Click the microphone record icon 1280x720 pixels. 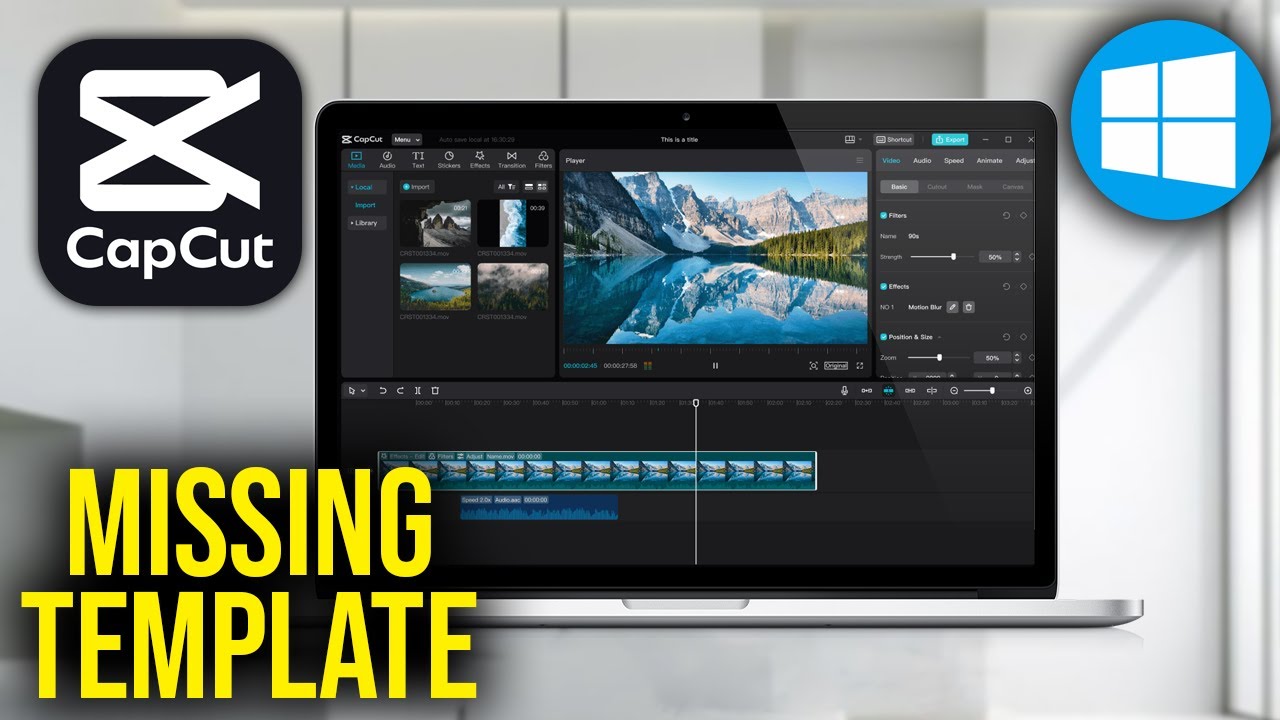pos(845,390)
